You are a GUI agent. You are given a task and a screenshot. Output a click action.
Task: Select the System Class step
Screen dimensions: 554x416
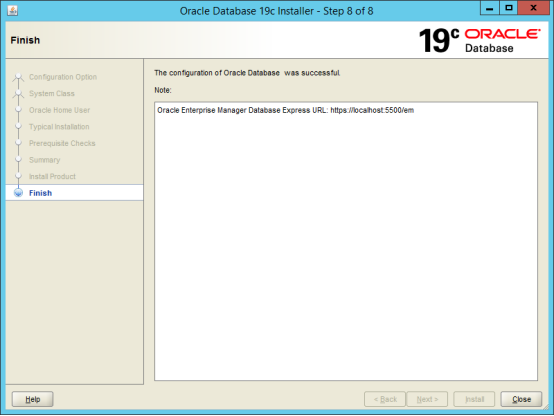point(52,94)
